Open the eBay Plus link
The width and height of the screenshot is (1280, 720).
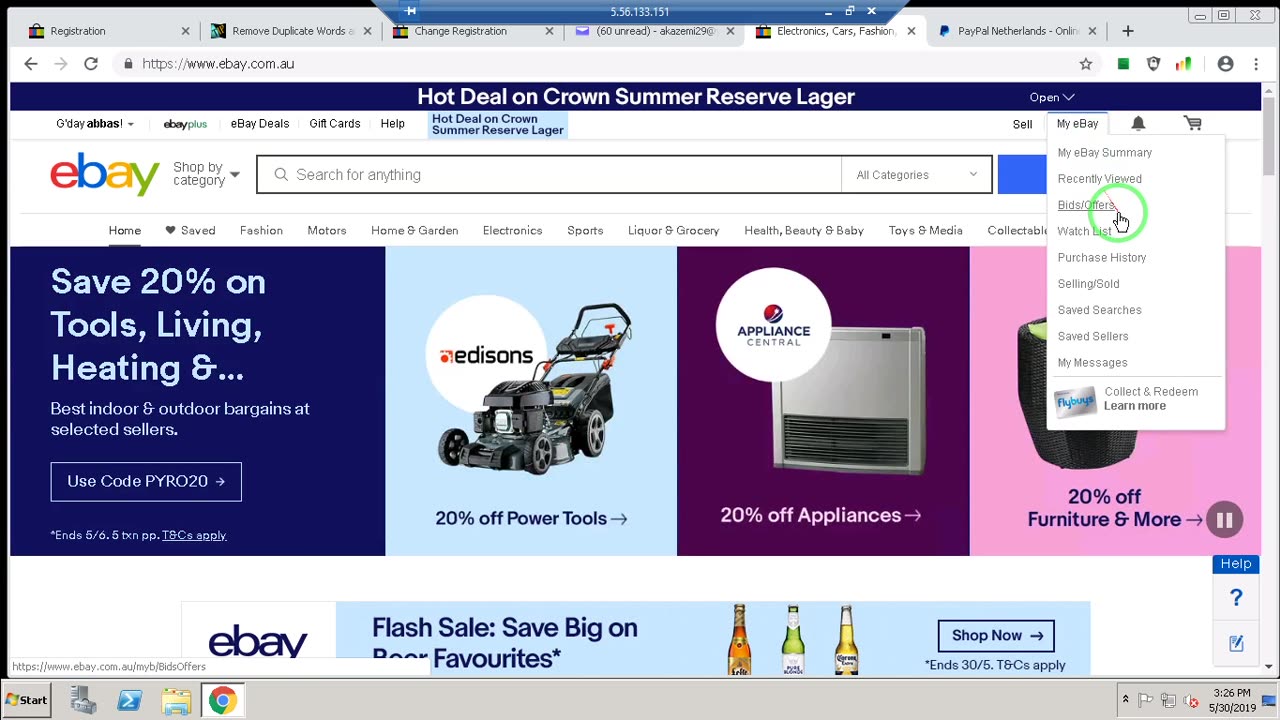[185, 124]
